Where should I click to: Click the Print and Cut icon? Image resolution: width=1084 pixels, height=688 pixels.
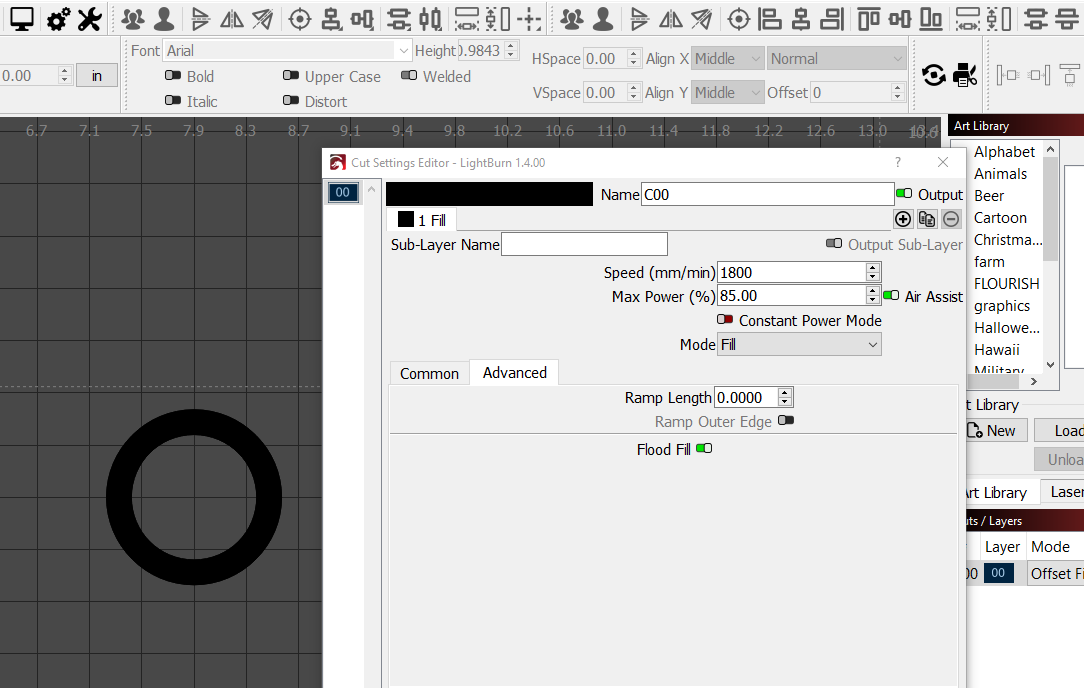tap(963, 74)
